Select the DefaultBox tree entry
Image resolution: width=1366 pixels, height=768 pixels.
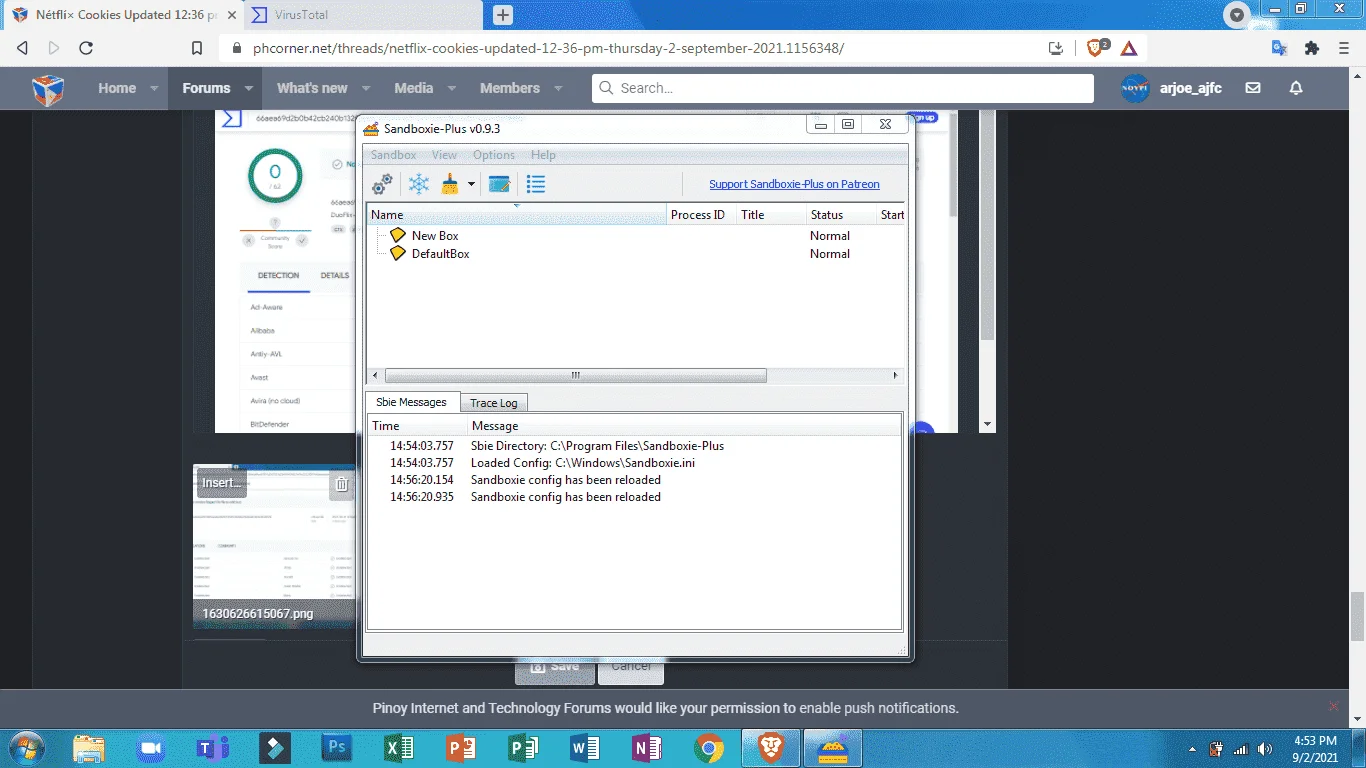tap(440, 254)
